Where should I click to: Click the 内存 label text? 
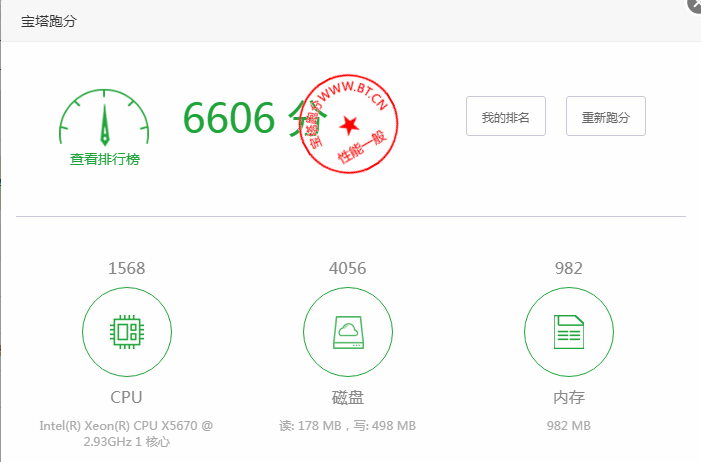coord(569,397)
